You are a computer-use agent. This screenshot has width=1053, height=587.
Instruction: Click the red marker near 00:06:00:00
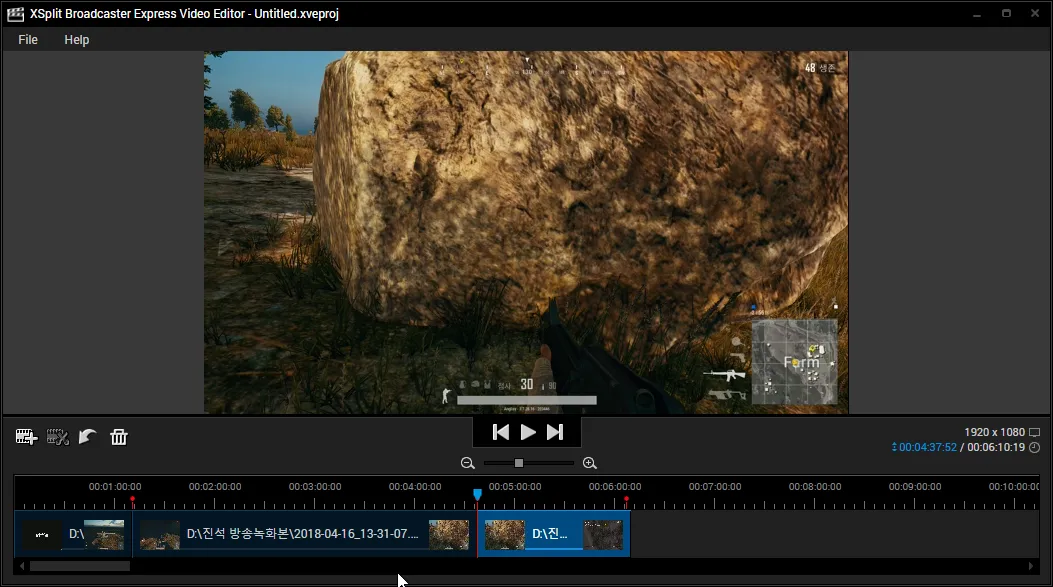click(626, 499)
